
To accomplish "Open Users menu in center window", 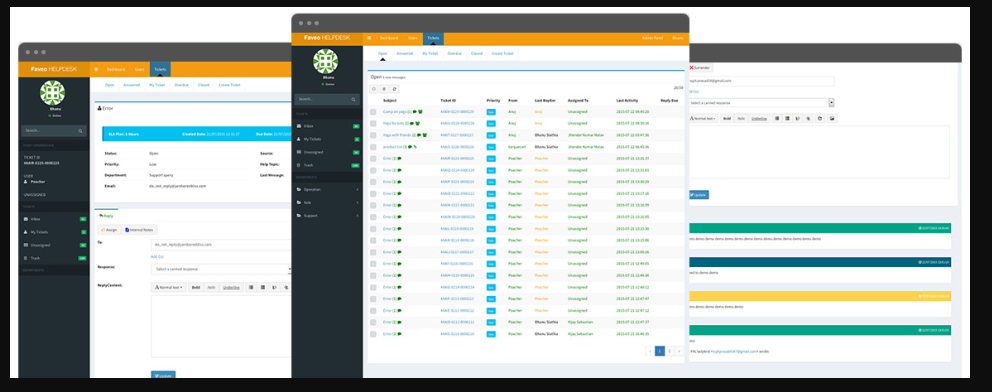I will (x=412, y=38).
